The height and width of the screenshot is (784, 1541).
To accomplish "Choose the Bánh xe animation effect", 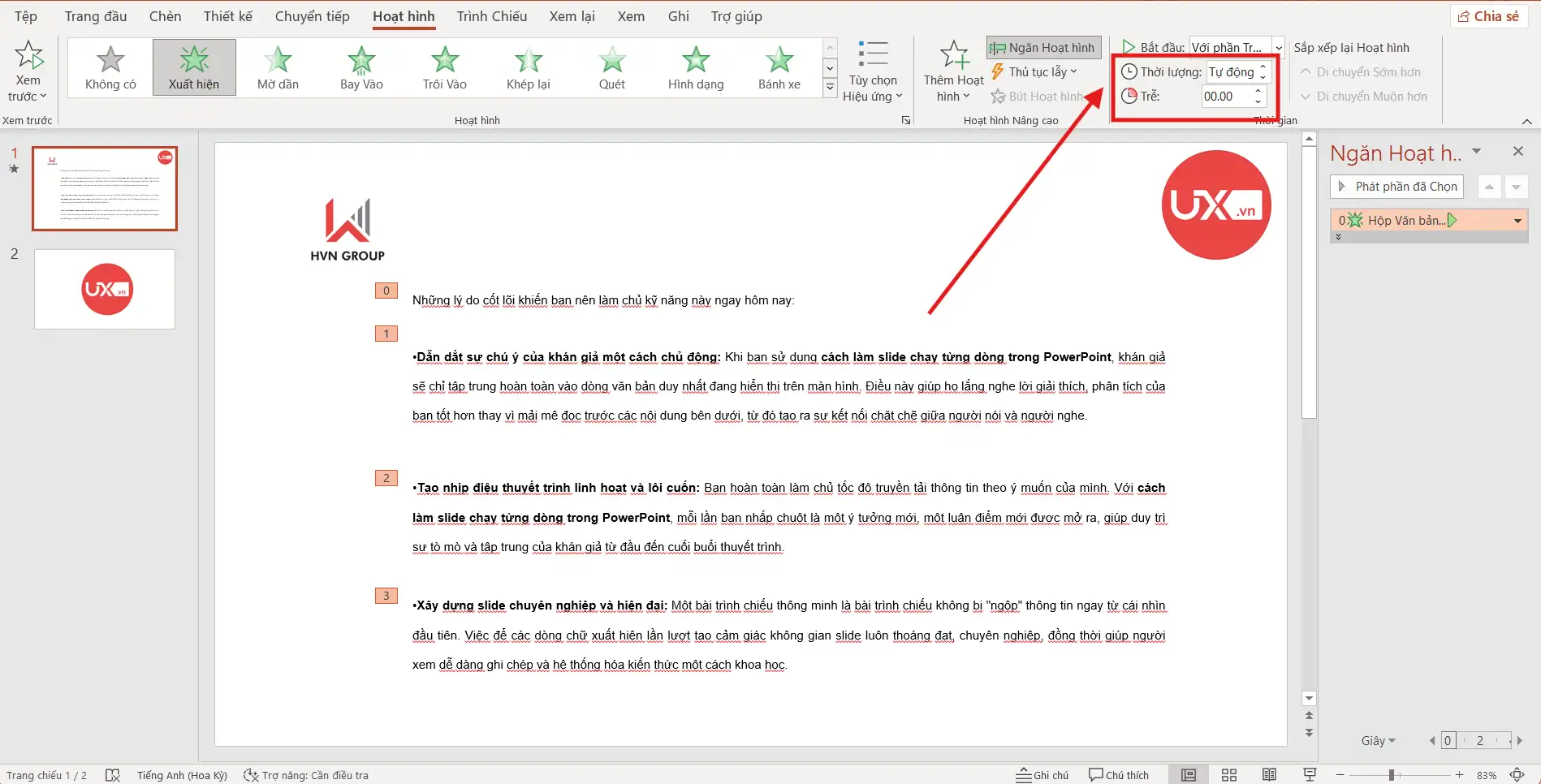I will pos(779,68).
